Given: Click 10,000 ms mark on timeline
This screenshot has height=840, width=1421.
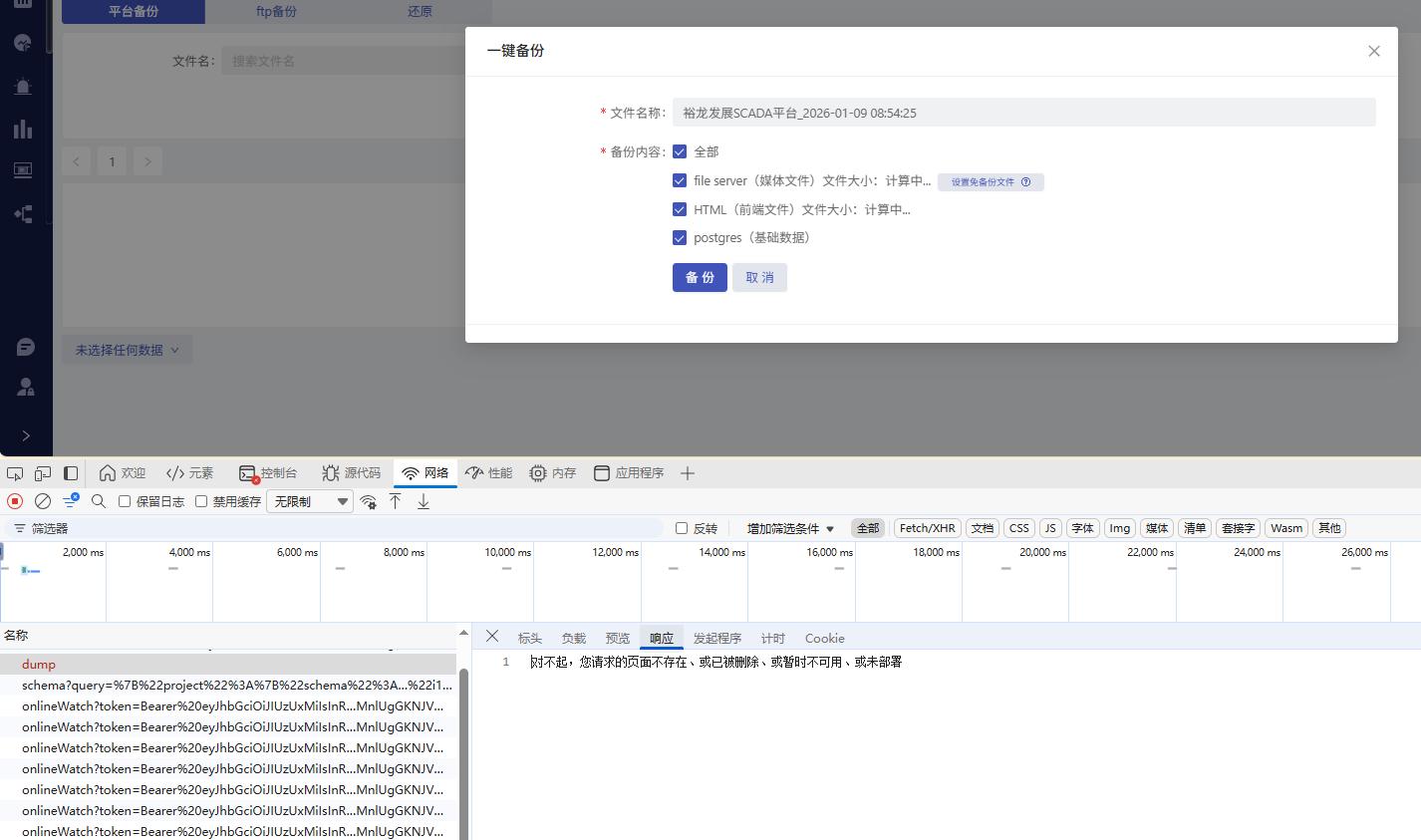Looking at the screenshot, I should coord(508,552).
